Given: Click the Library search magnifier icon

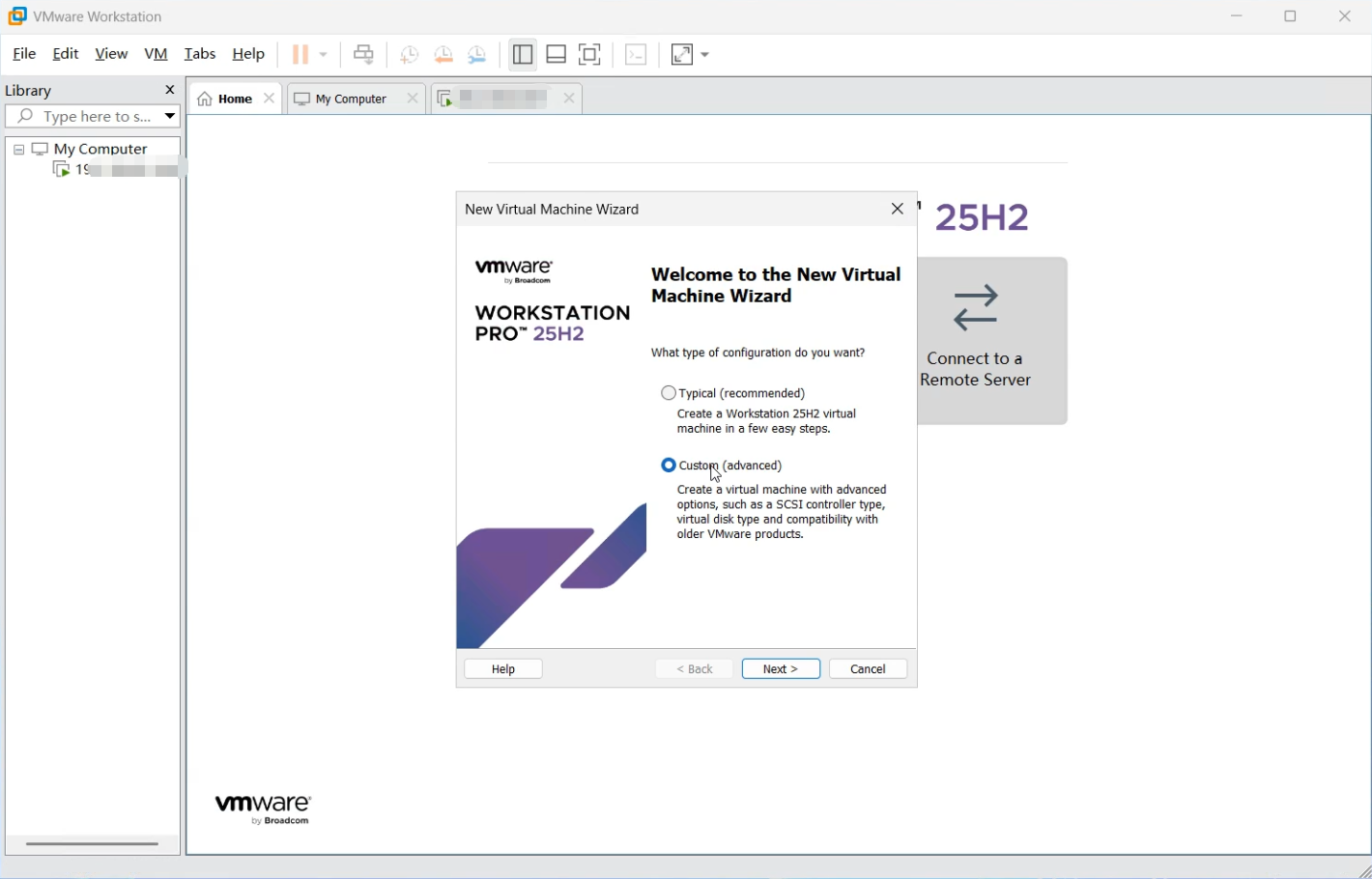Looking at the screenshot, I should pyautogui.click(x=26, y=116).
